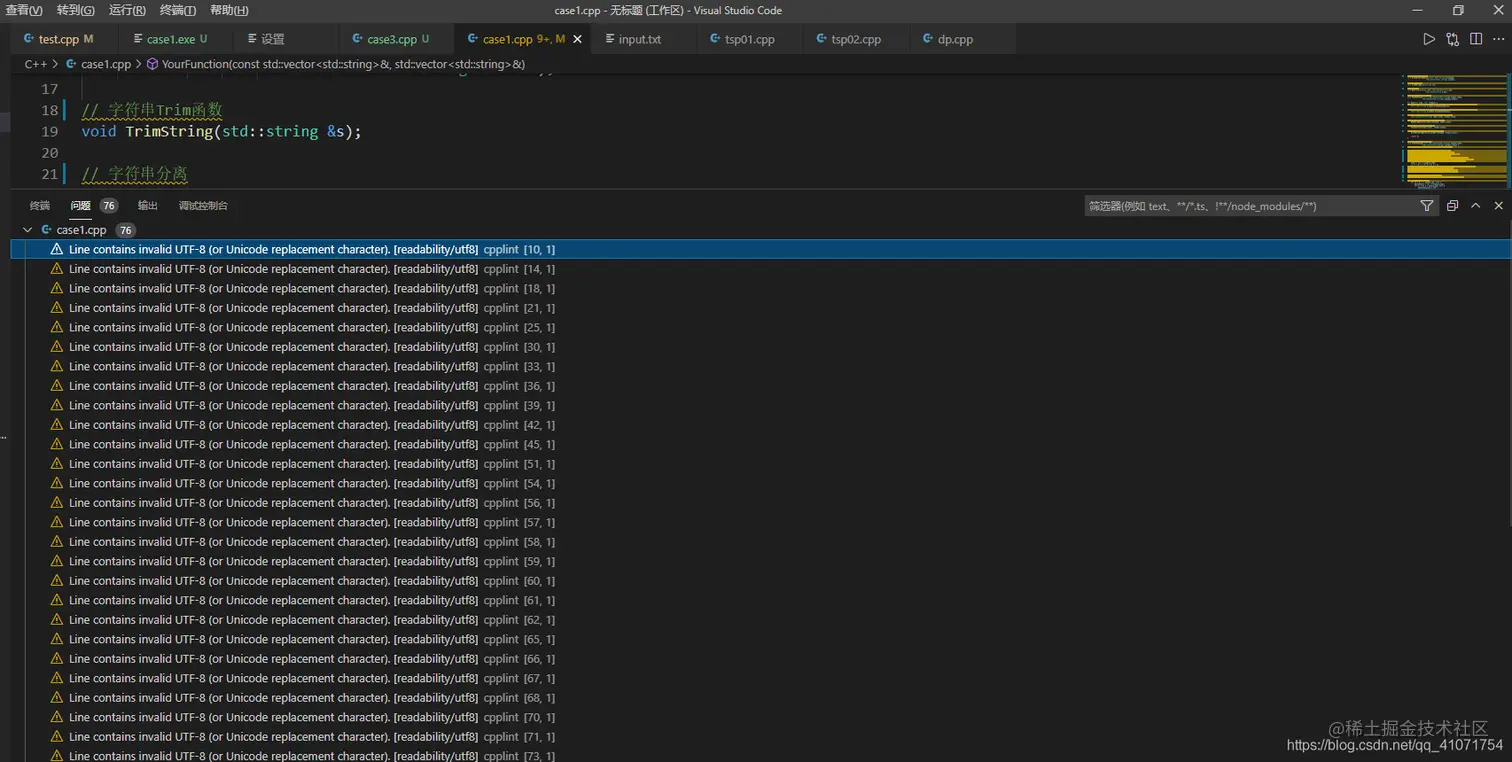Collapse case1.cpp problems group chevron
The image size is (1512, 762).
[28, 230]
